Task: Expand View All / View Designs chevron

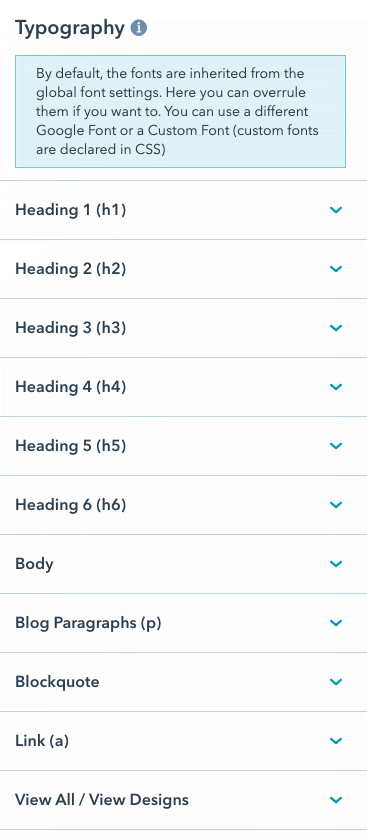Action: point(336,800)
